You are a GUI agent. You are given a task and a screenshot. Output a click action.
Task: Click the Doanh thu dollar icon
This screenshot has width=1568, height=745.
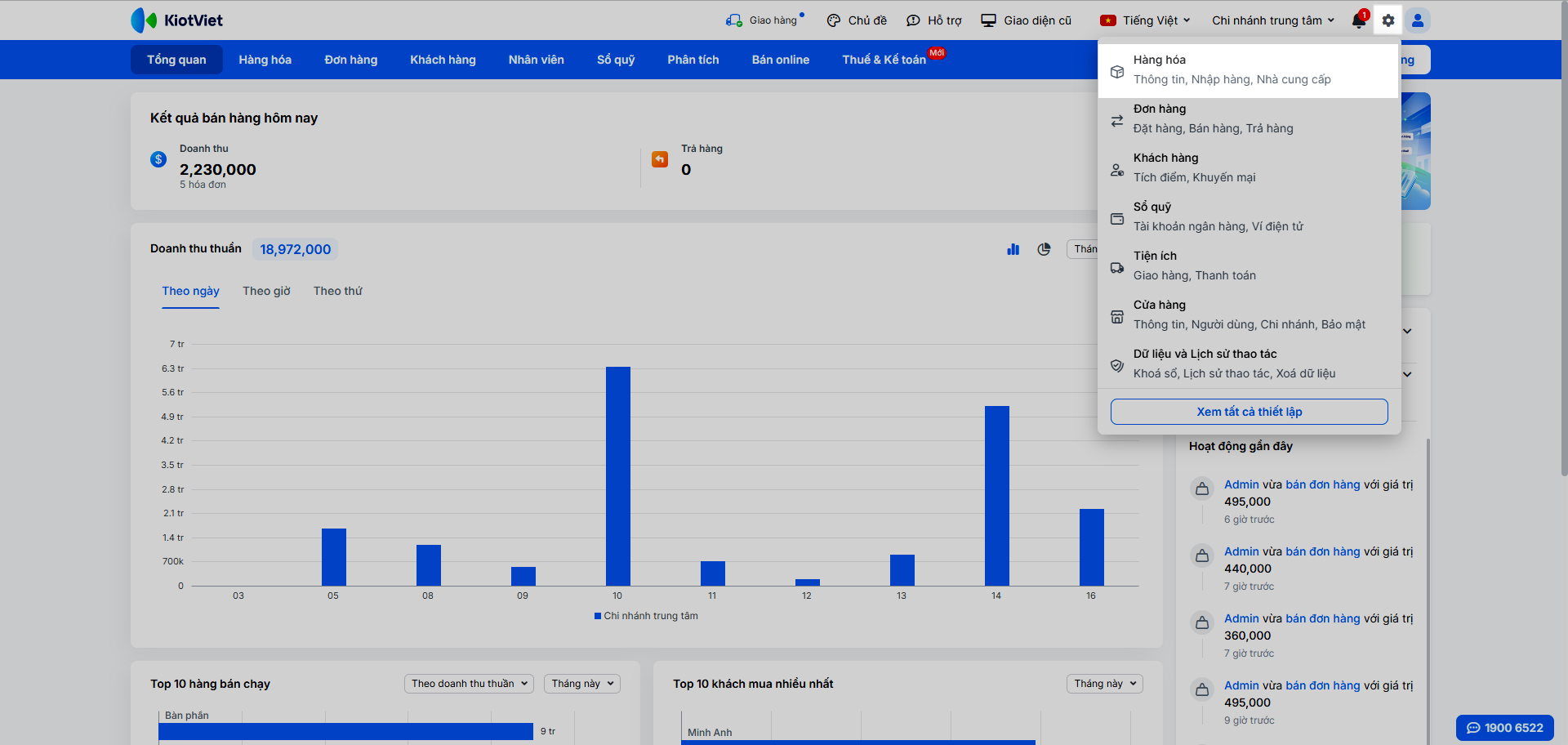click(x=158, y=159)
